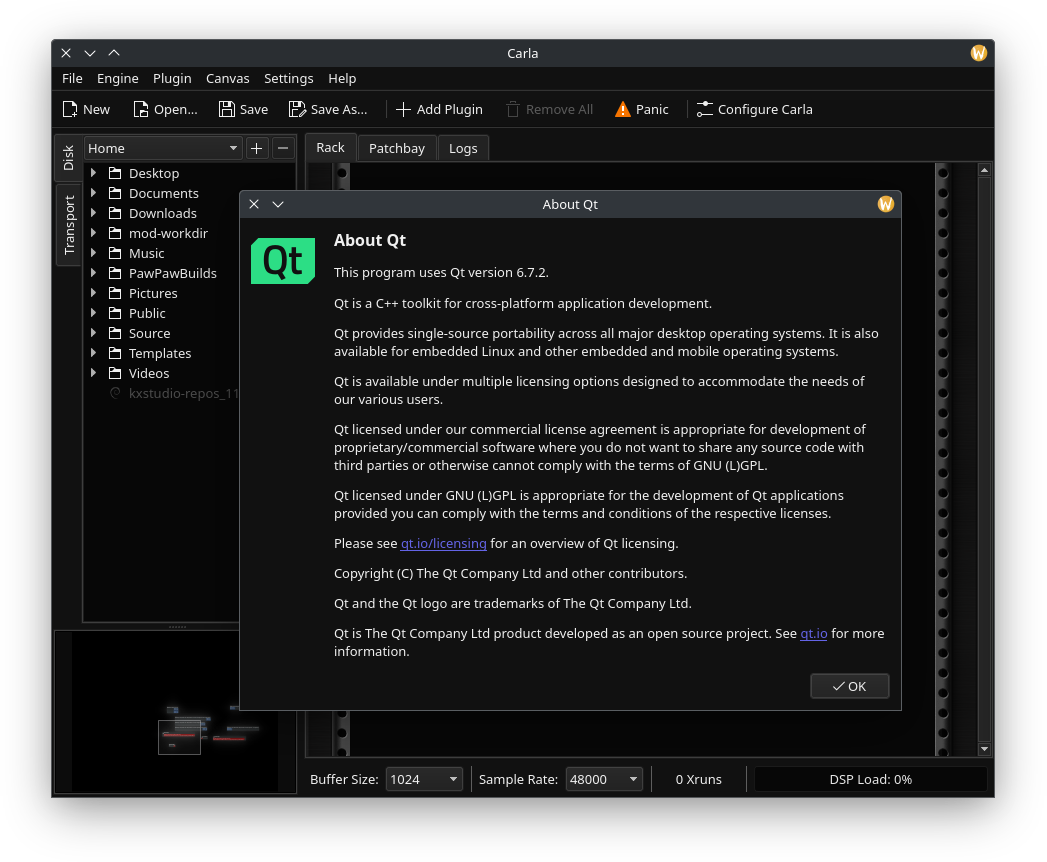Select the kxstudio-repos file entry
The image size is (1047, 862).
pyautogui.click(x=162, y=393)
